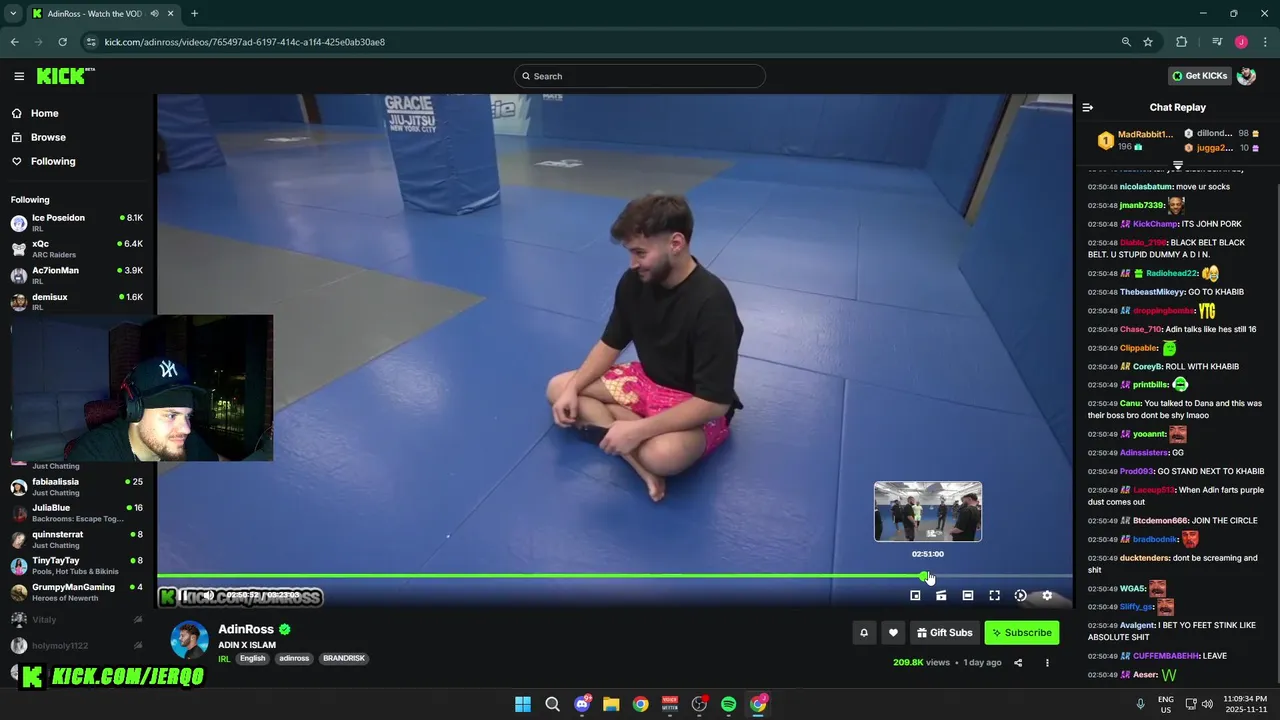The image size is (1280, 720).
Task: Reload the page
Action: 62,42
